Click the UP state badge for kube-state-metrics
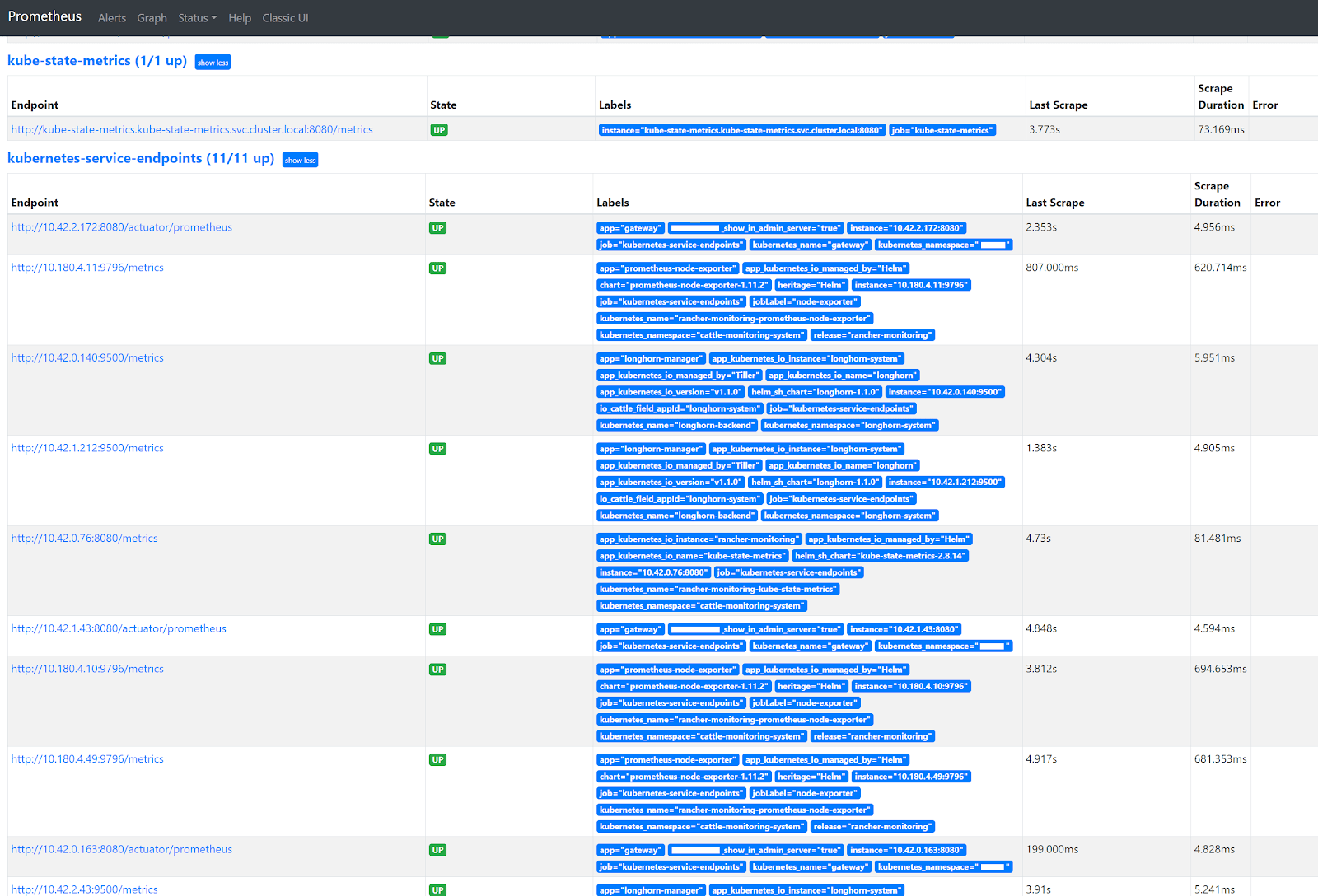 point(439,129)
